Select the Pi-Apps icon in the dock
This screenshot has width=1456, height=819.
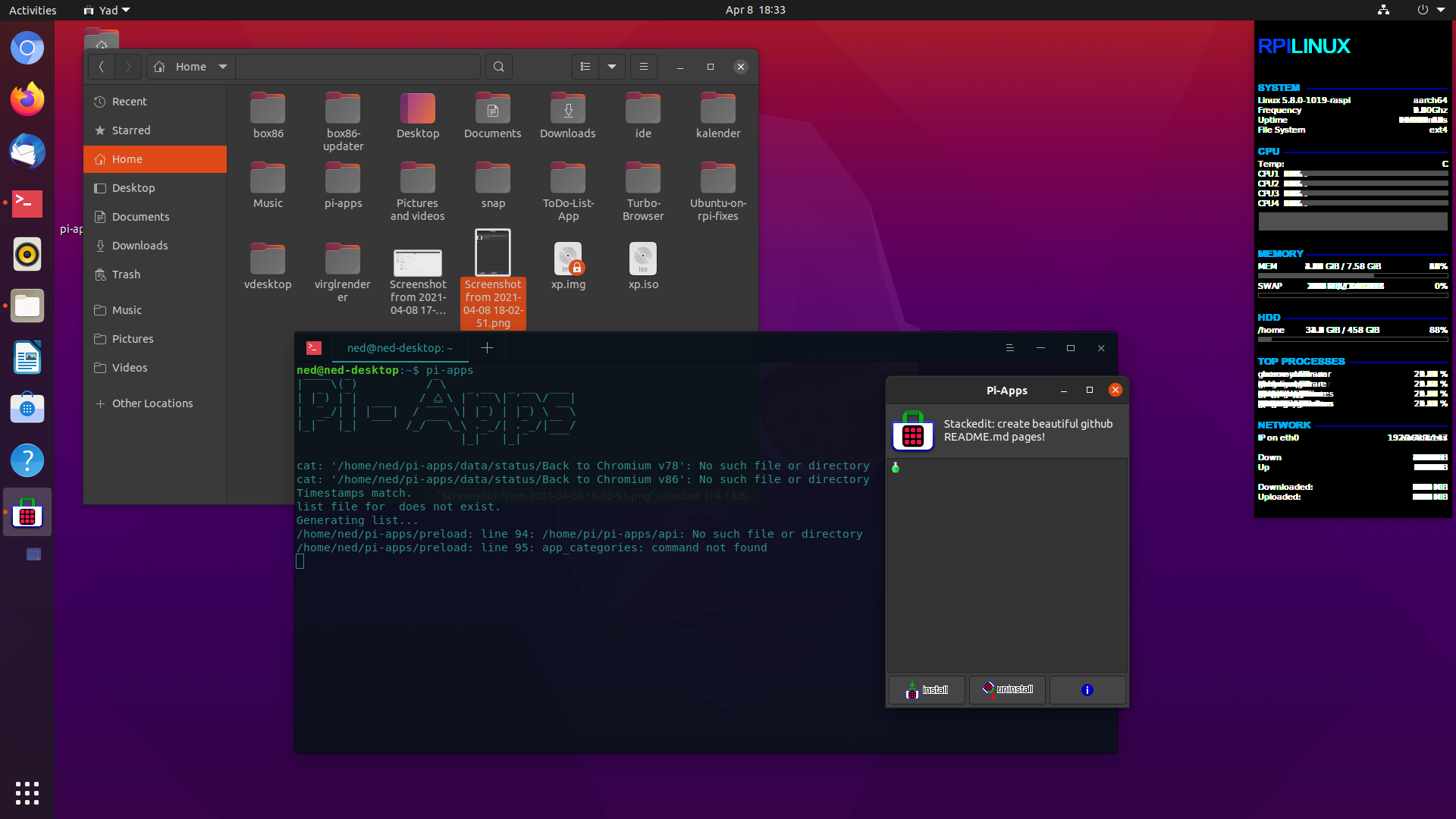point(27,512)
